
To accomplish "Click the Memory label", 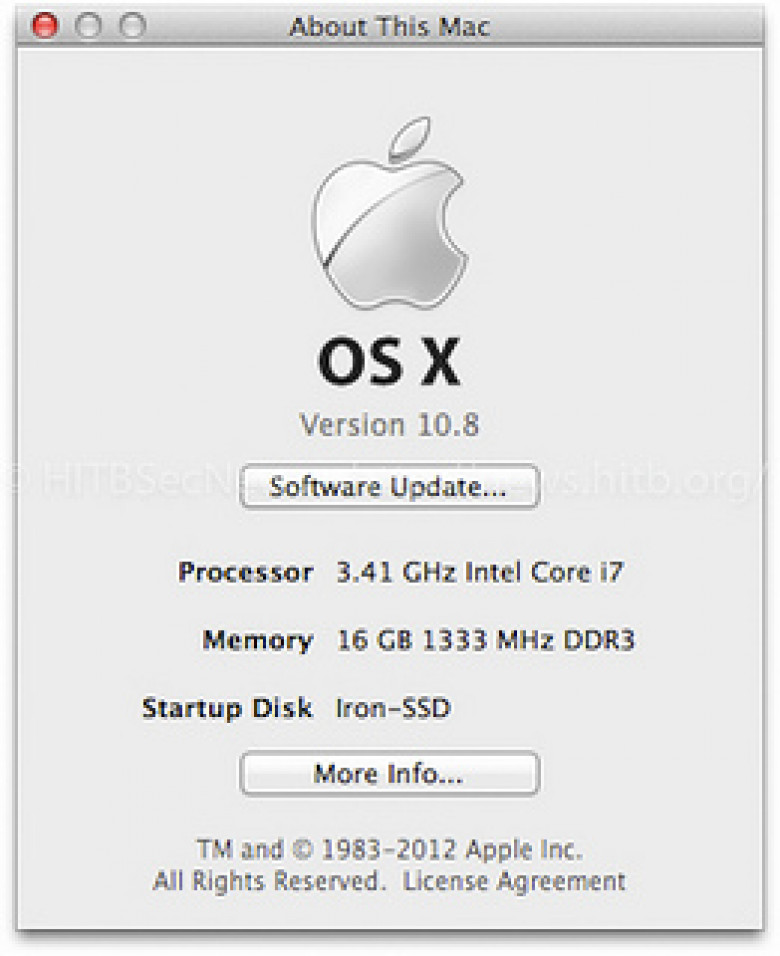I will 257,640.
